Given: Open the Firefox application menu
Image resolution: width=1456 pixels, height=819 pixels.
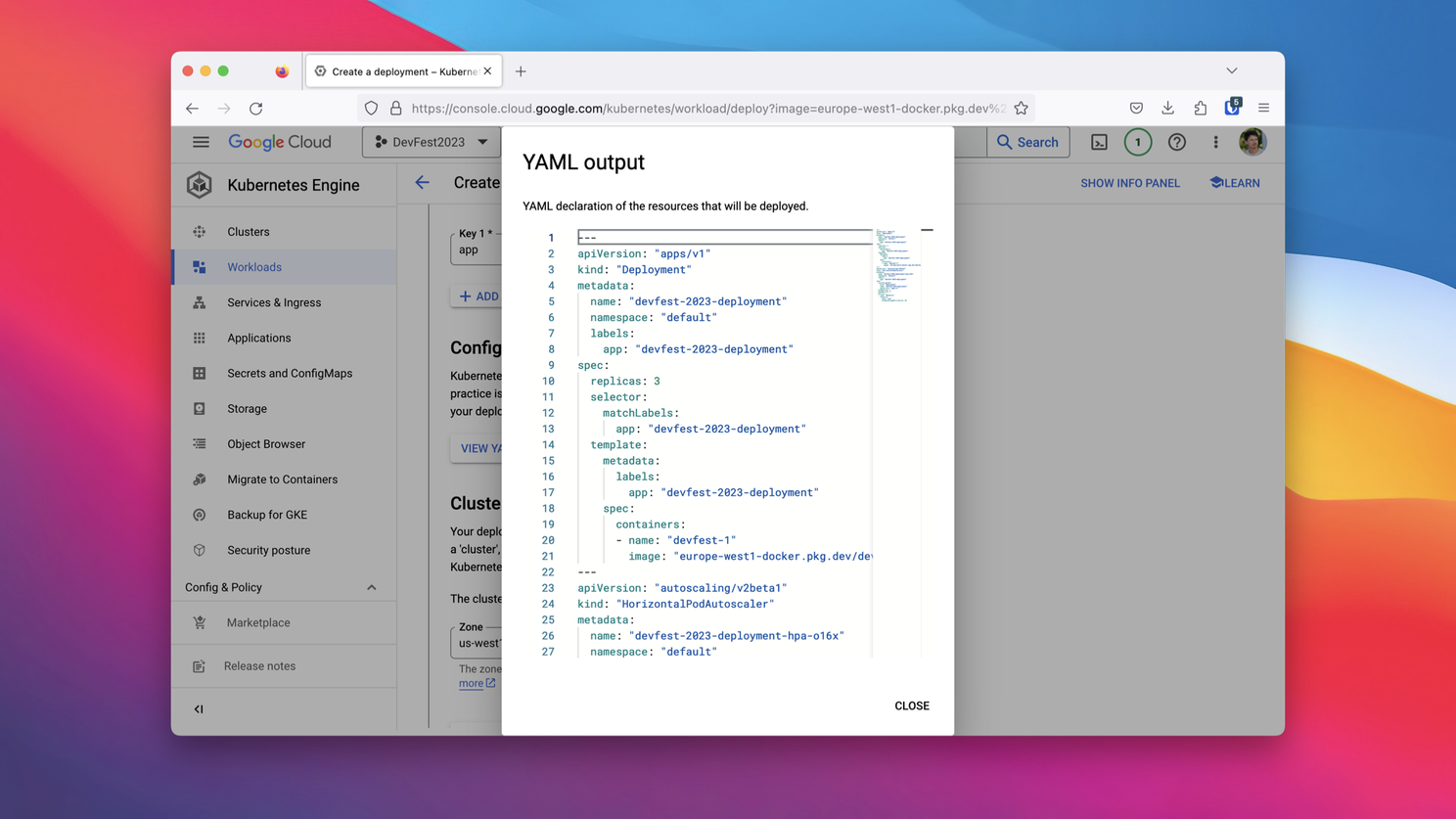Looking at the screenshot, I should (x=1263, y=108).
